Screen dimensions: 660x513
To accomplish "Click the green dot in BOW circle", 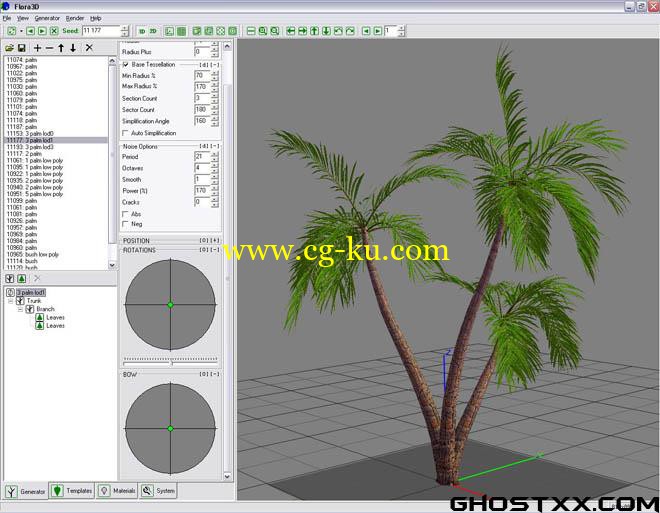I will point(170,428).
